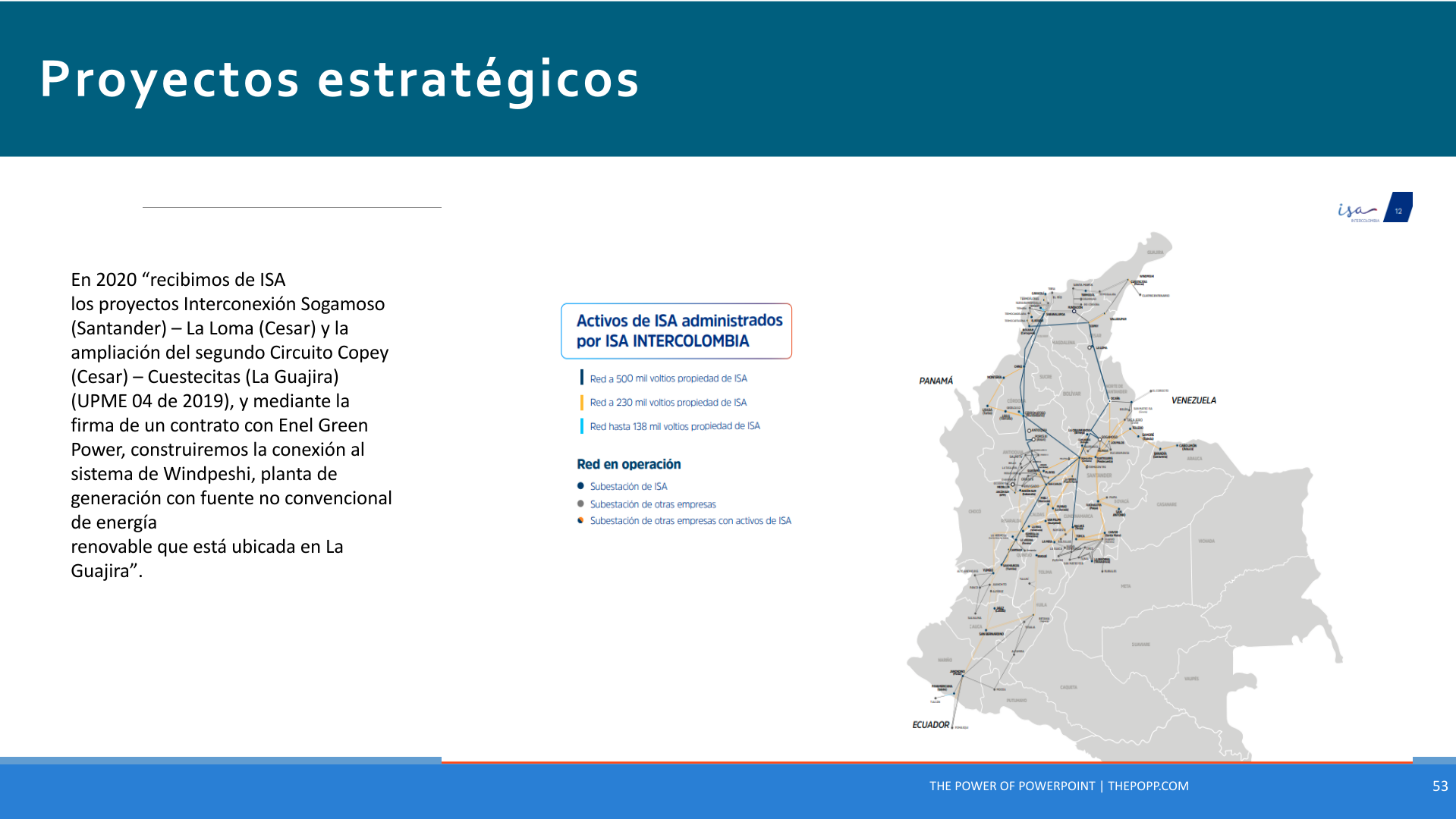Click the 'THE POWER OF POWERPOINT | THEPOPP.COM' footer
Viewport: 1456px width, 819px height.
(x=1059, y=786)
